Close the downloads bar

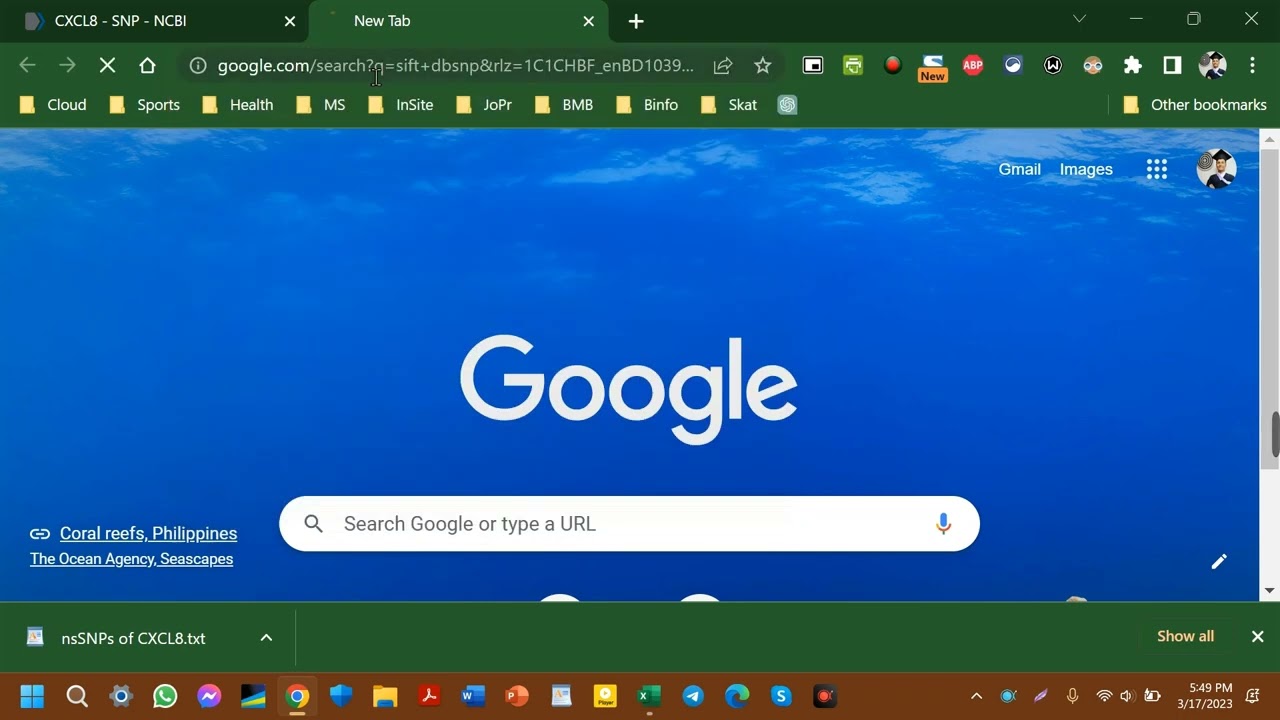pos(1258,636)
